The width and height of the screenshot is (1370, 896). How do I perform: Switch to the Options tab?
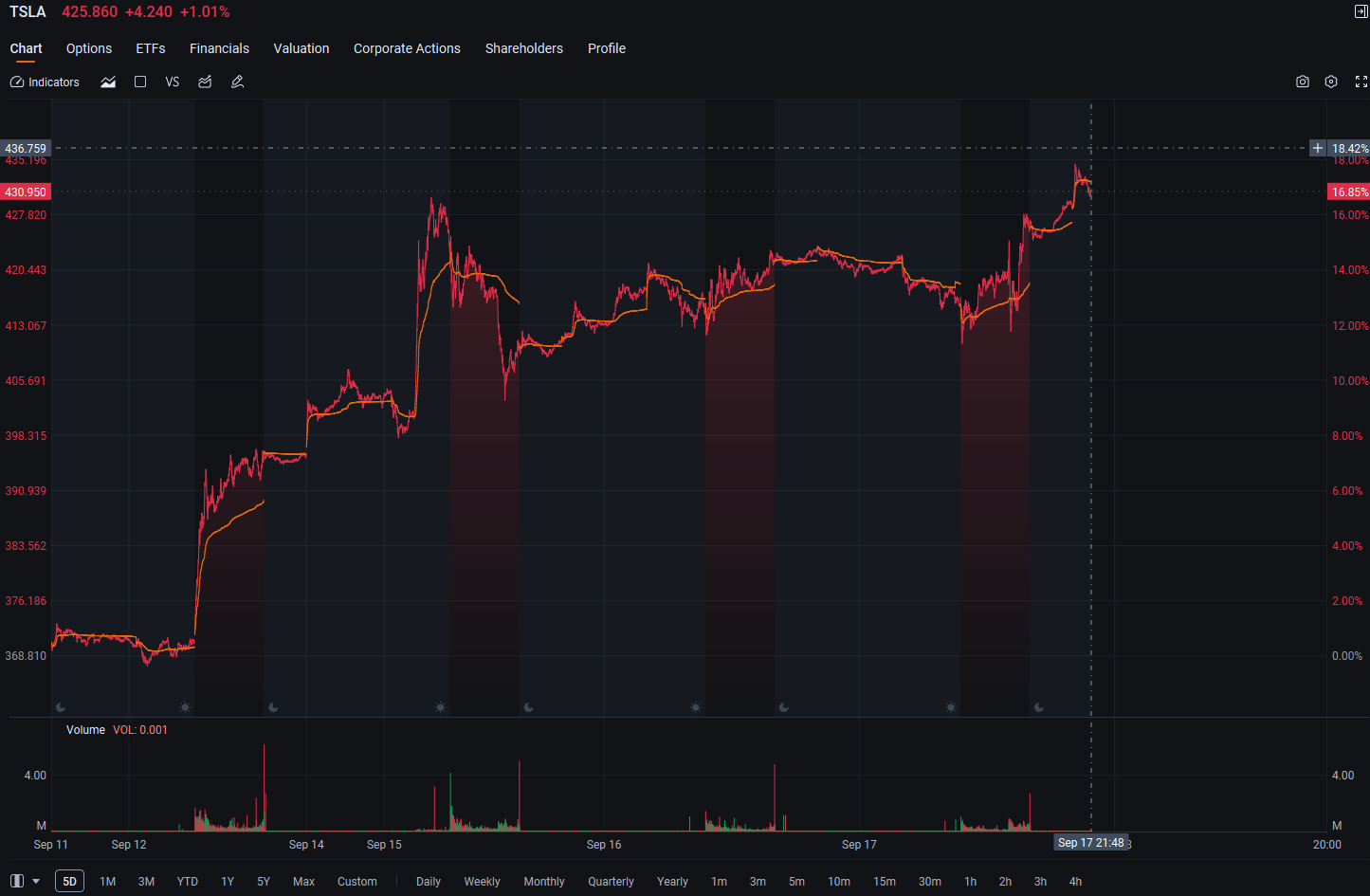(x=89, y=48)
